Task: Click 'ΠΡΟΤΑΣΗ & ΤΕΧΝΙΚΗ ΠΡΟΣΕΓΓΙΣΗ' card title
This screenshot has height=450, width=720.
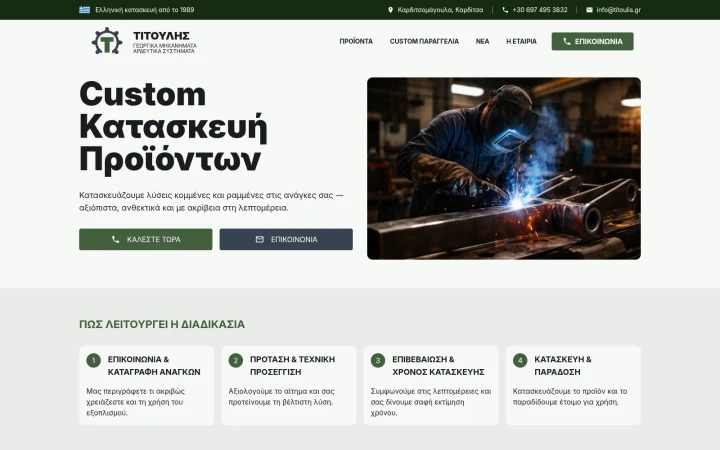Action: 292,366
